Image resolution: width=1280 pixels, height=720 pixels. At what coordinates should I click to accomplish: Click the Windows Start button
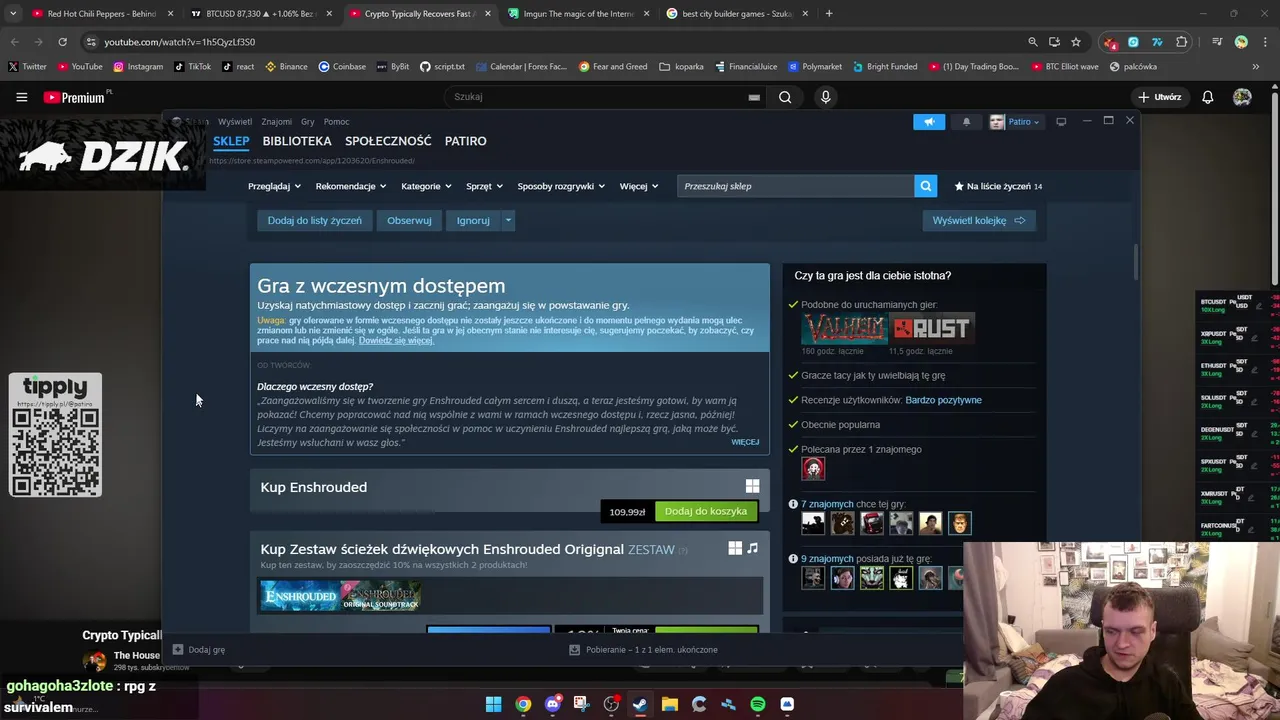493,704
